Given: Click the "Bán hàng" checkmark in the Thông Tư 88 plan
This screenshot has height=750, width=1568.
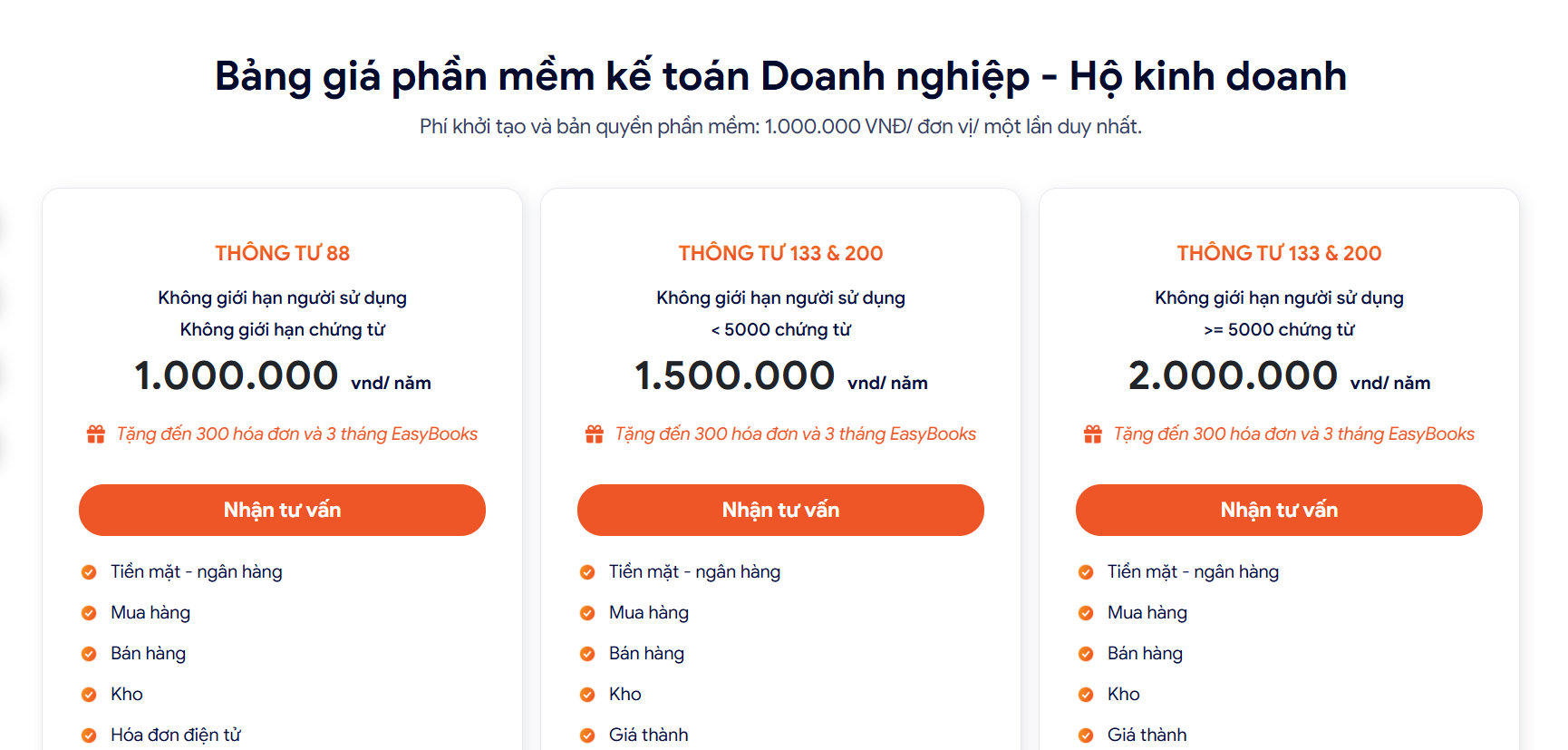Looking at the screenshot, I should tap(89, 654).
